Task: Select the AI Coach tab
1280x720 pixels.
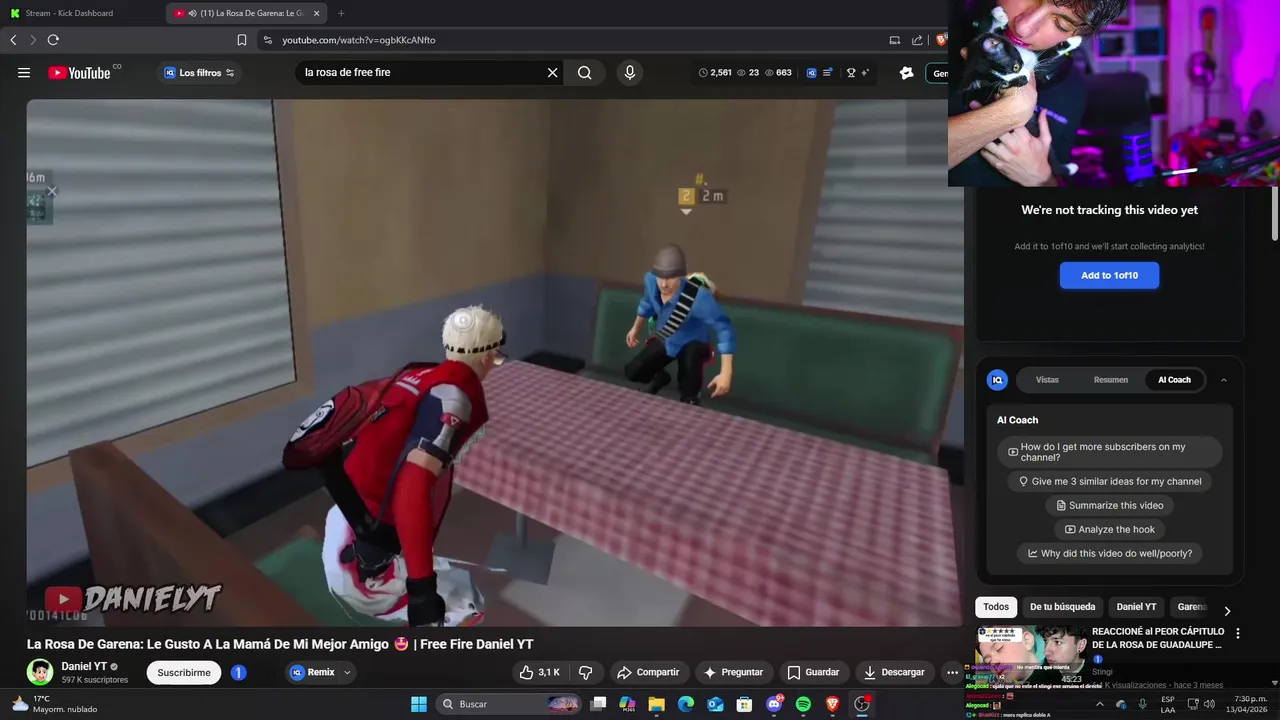Action: 1174,380
